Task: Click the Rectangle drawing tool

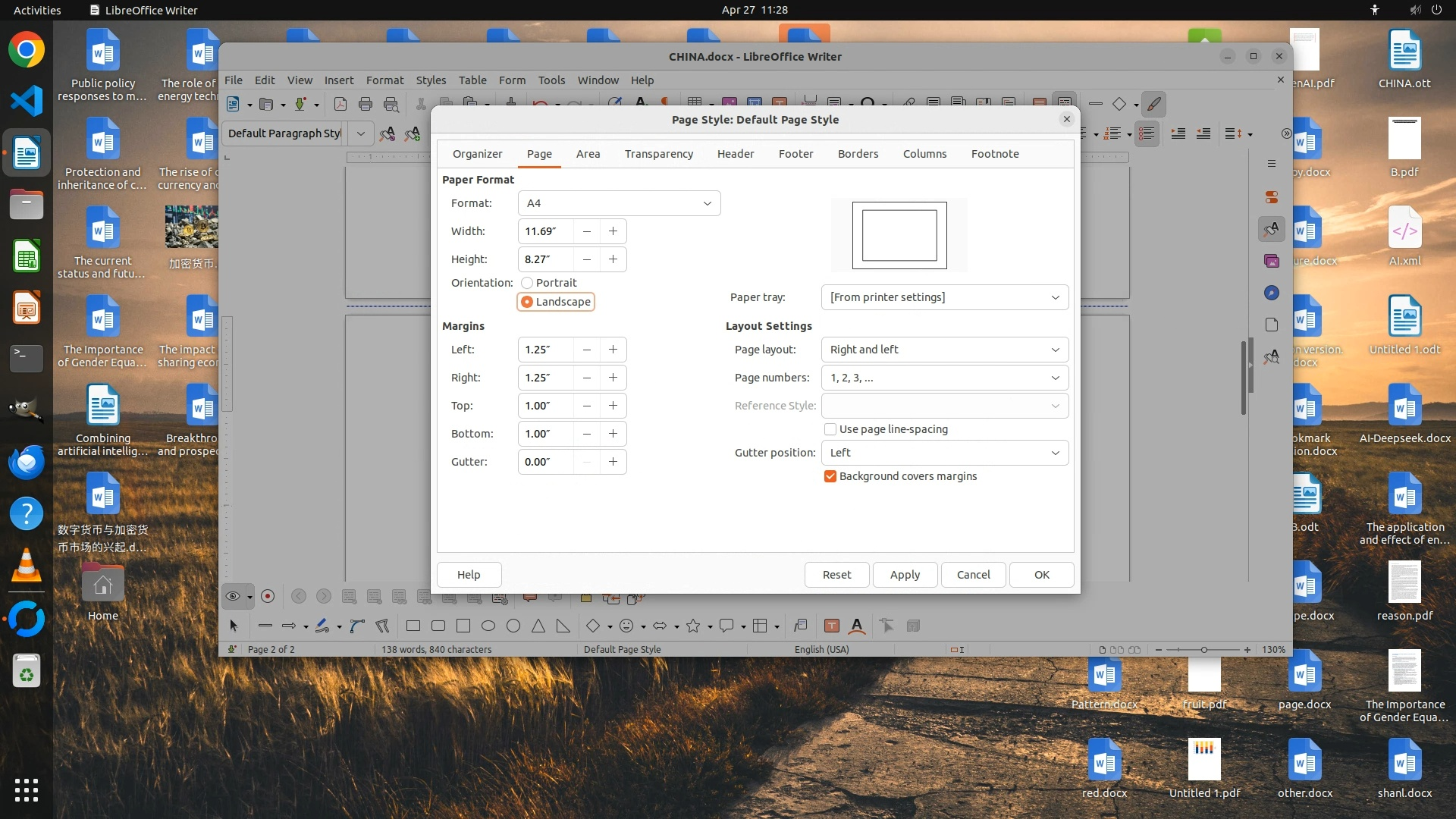Action: point(413,626)
